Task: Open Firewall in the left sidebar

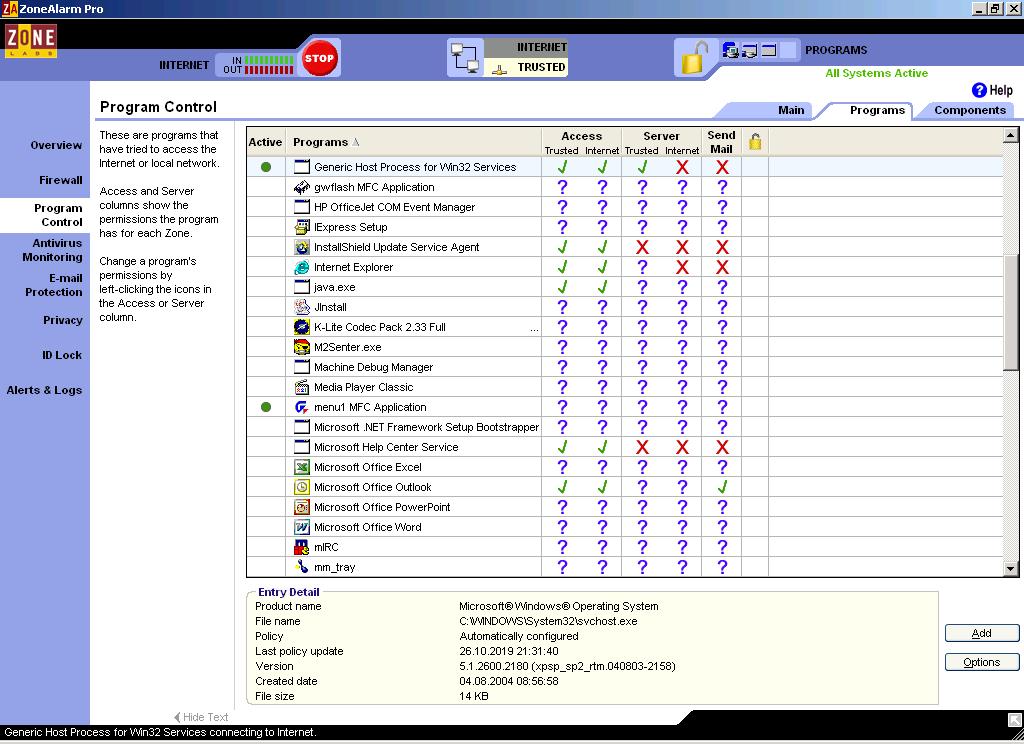Action: pos(61,180)
